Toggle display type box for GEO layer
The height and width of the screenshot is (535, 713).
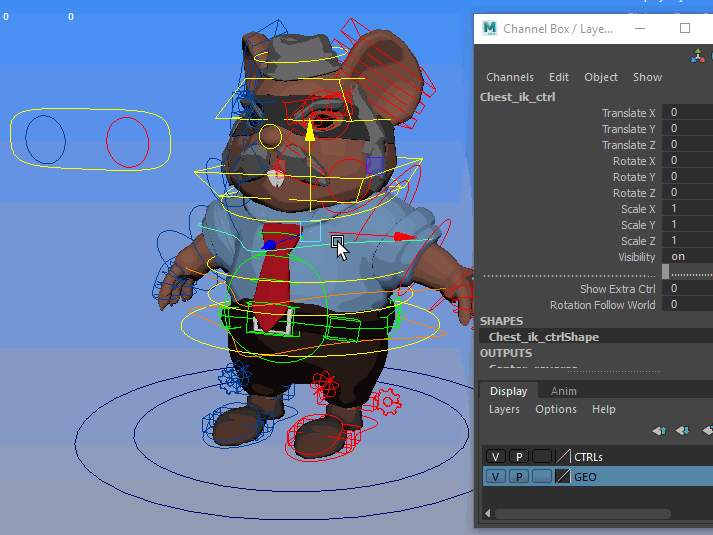pos(542,476)
